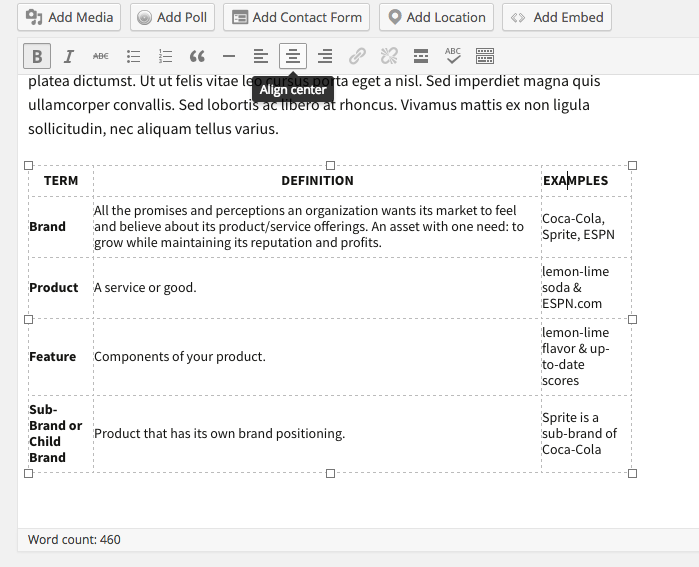This screenshot has height=567, width=699.
Task: Click Add Location button
Action: point(436,17)
